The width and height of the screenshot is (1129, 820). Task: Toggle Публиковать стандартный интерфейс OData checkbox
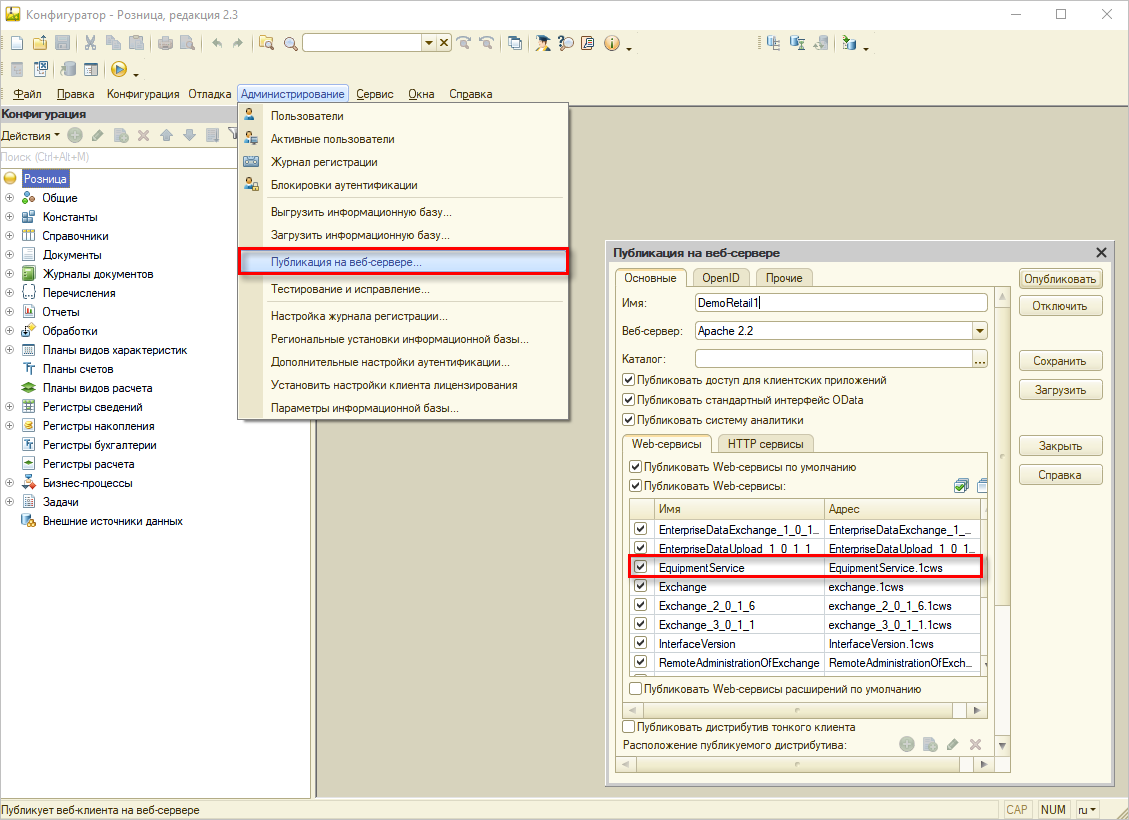629,400
